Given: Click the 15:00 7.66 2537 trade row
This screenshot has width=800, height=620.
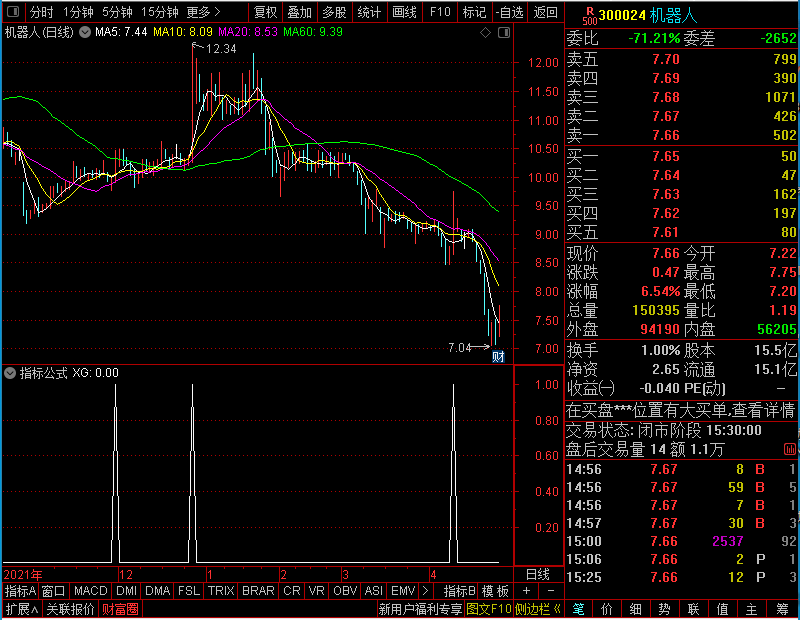Looking at the screenshot, I should coord(682,541).
